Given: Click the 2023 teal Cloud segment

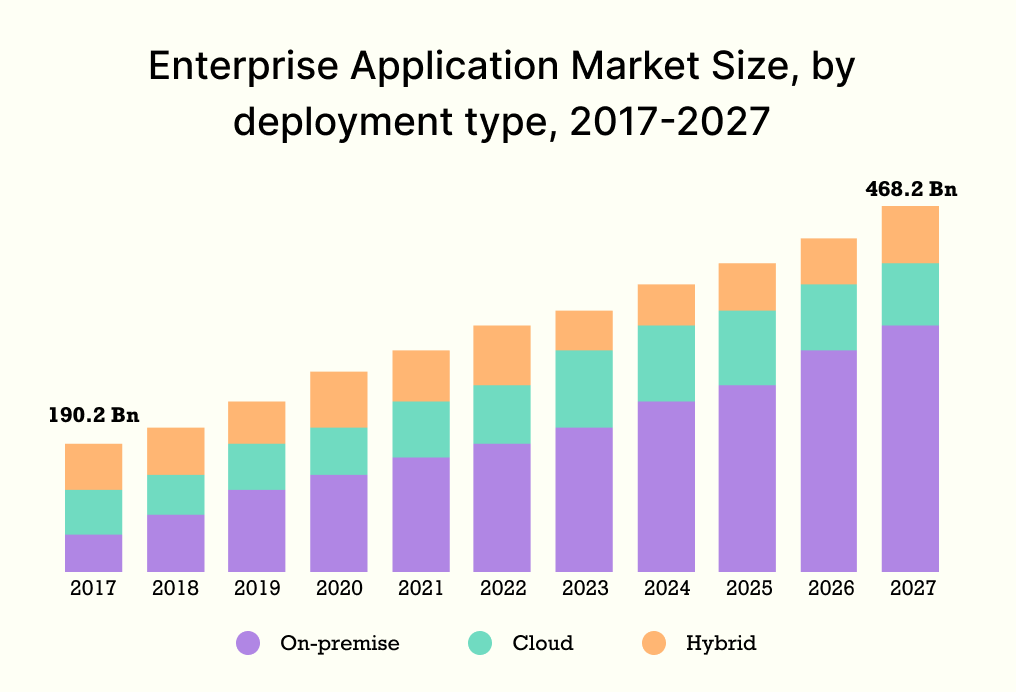Looking at the screenshot, I should (584, 389).
